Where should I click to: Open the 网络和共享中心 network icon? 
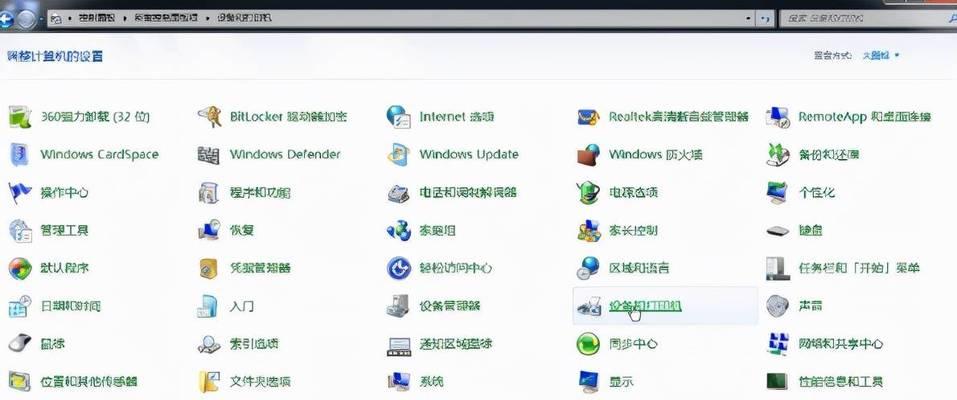(x=778, y=344)
